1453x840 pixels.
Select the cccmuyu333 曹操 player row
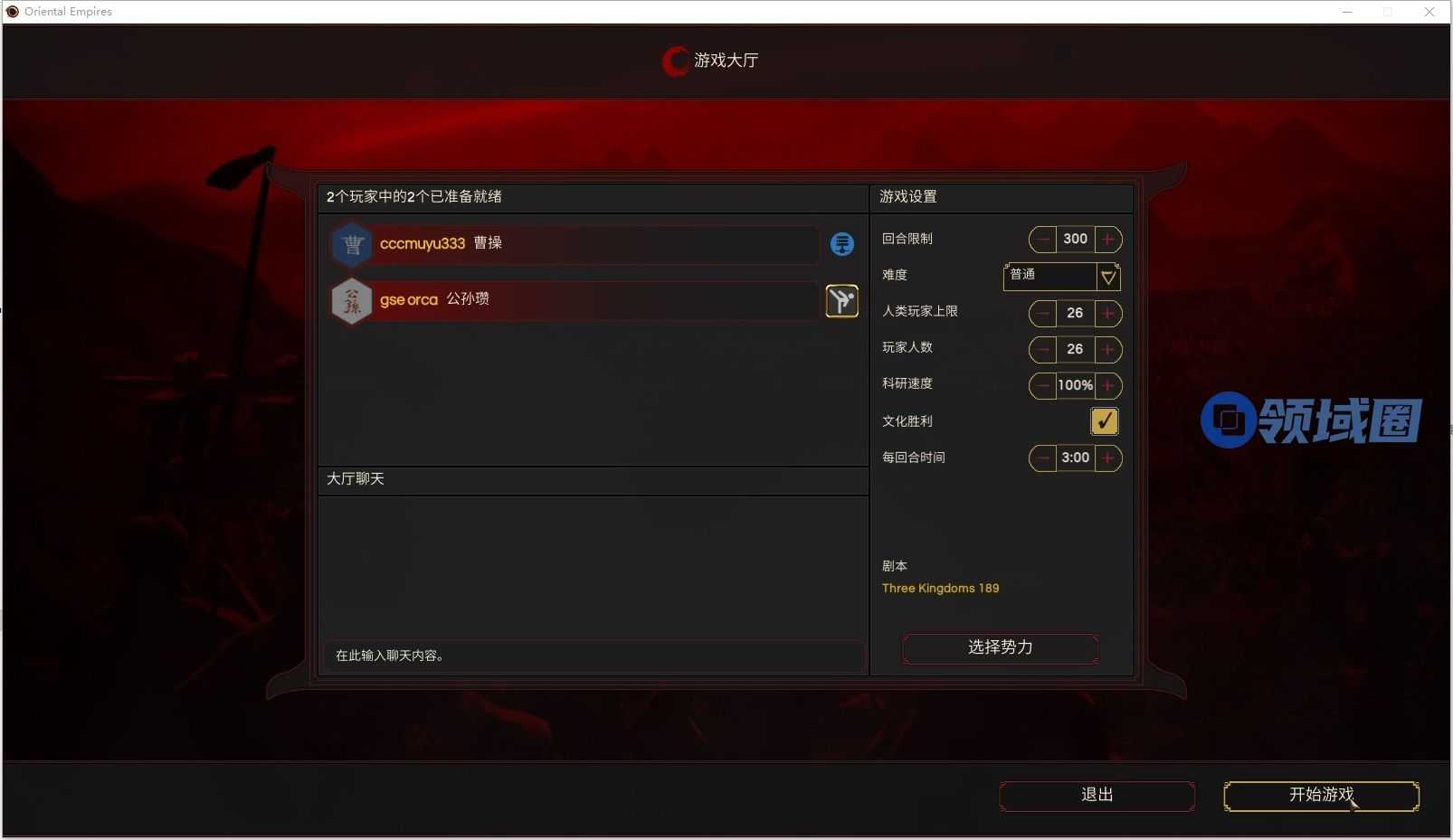[x=575, y=244]
